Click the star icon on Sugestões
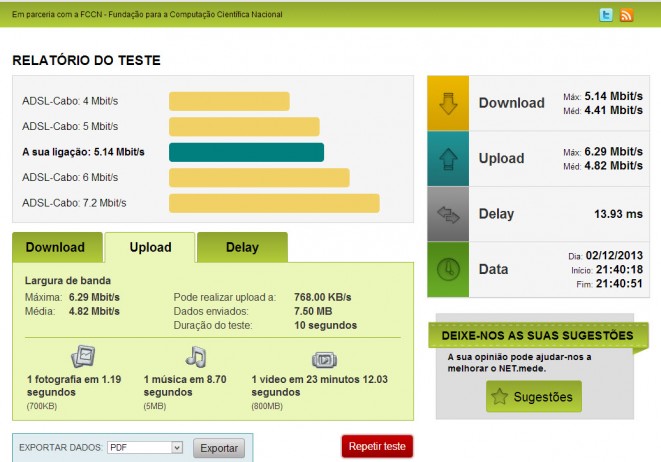Screen dimensions: 661x462 [x=502, y=397]
